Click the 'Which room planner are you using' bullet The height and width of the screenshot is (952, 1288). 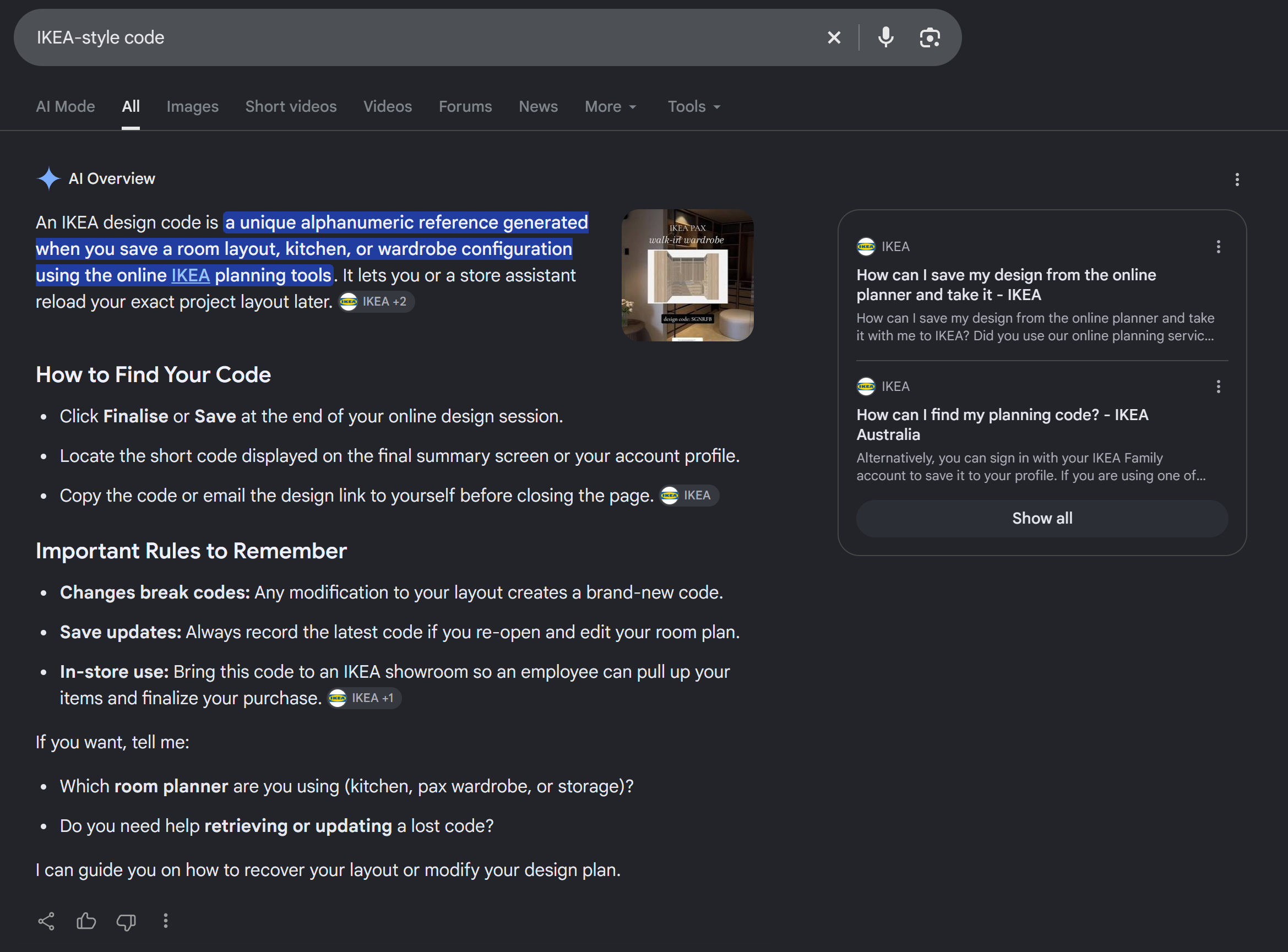click(347, 787)
